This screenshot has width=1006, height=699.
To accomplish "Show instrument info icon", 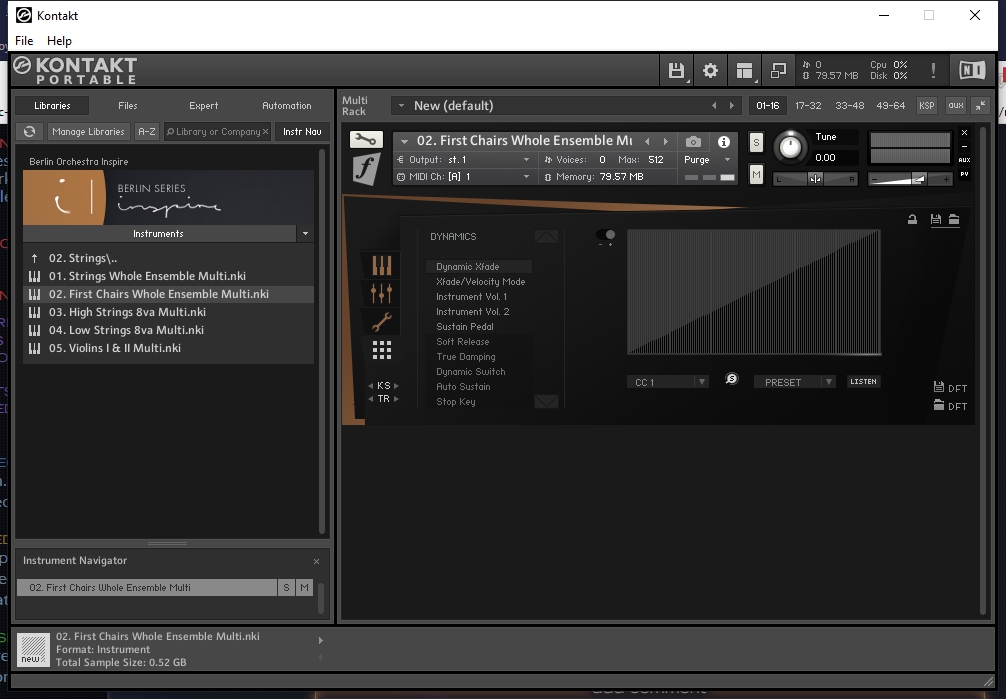I will tap(724, 142).
